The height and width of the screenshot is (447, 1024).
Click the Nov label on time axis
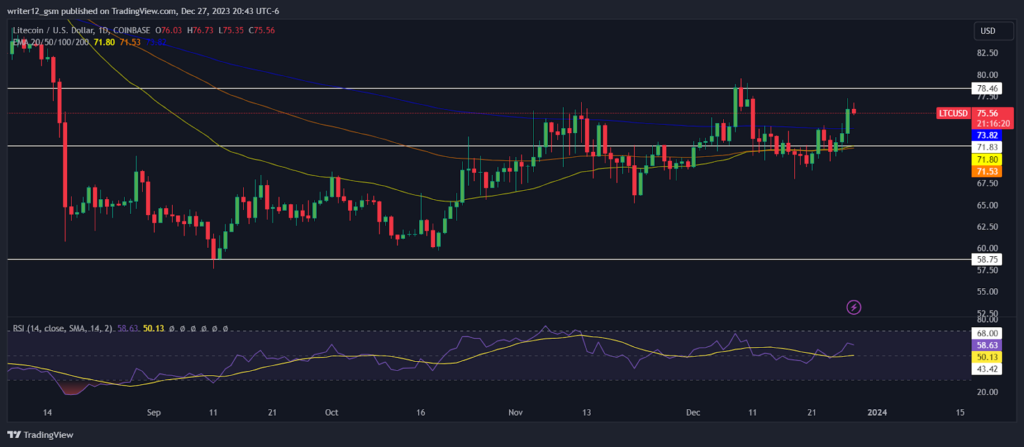click(516, 412)
